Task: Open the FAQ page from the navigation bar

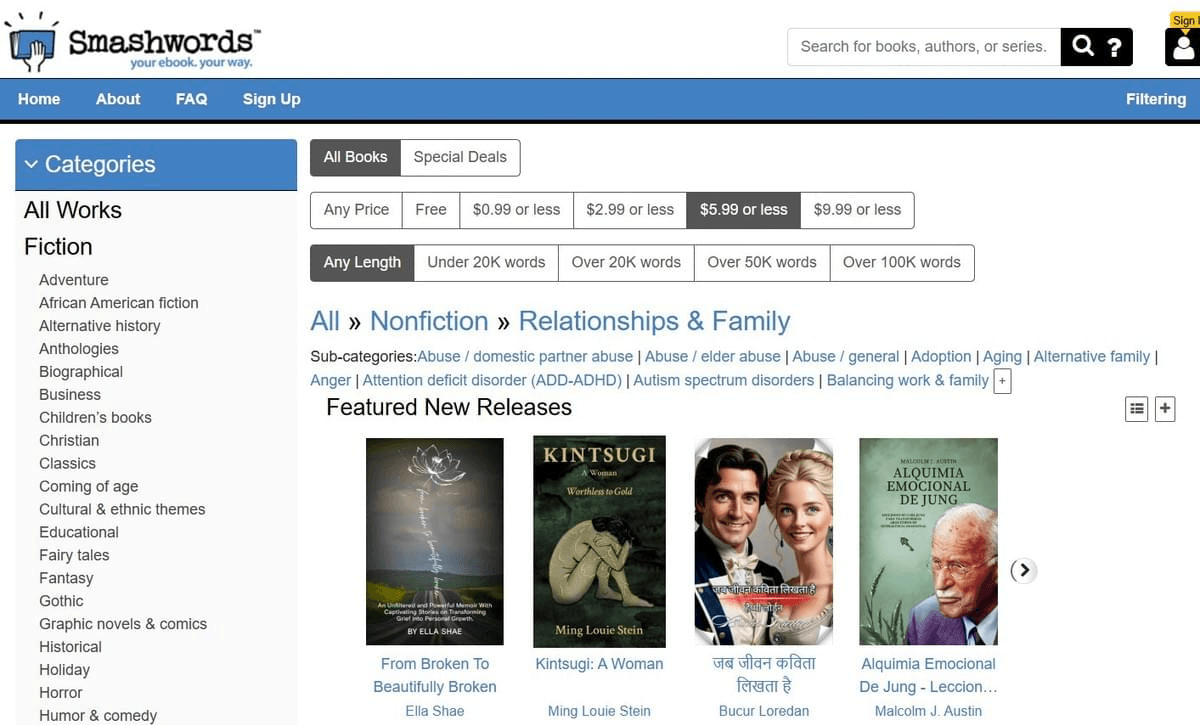Action: (x=191, y=99)
